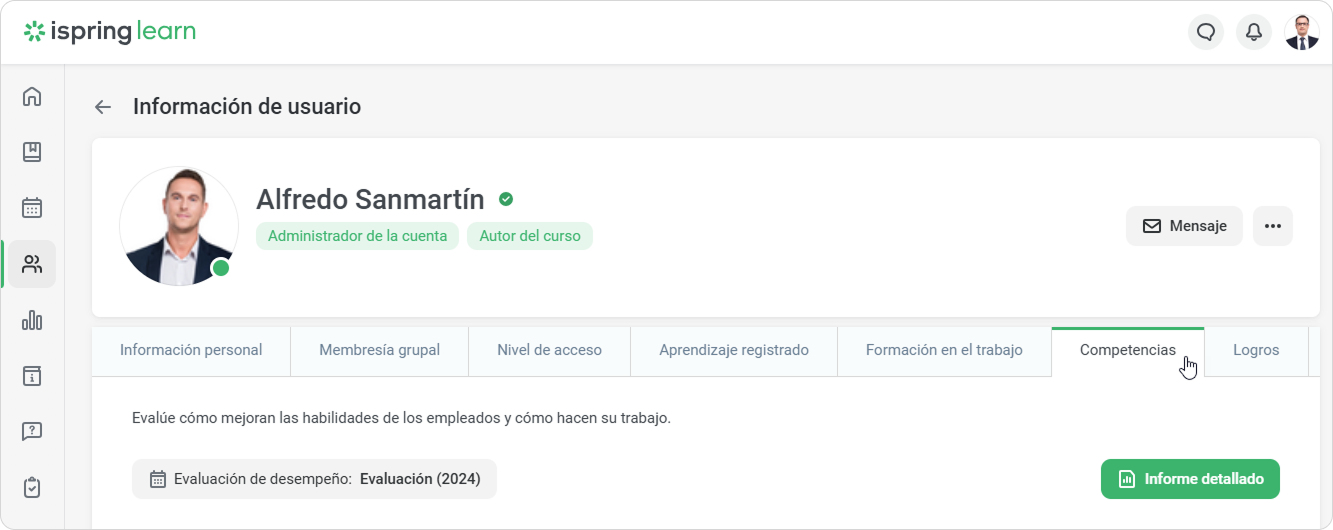The width and height of the screenshot is (1333, 530).
Task: Open the reports bar chart icon
Action: point(32,320)
